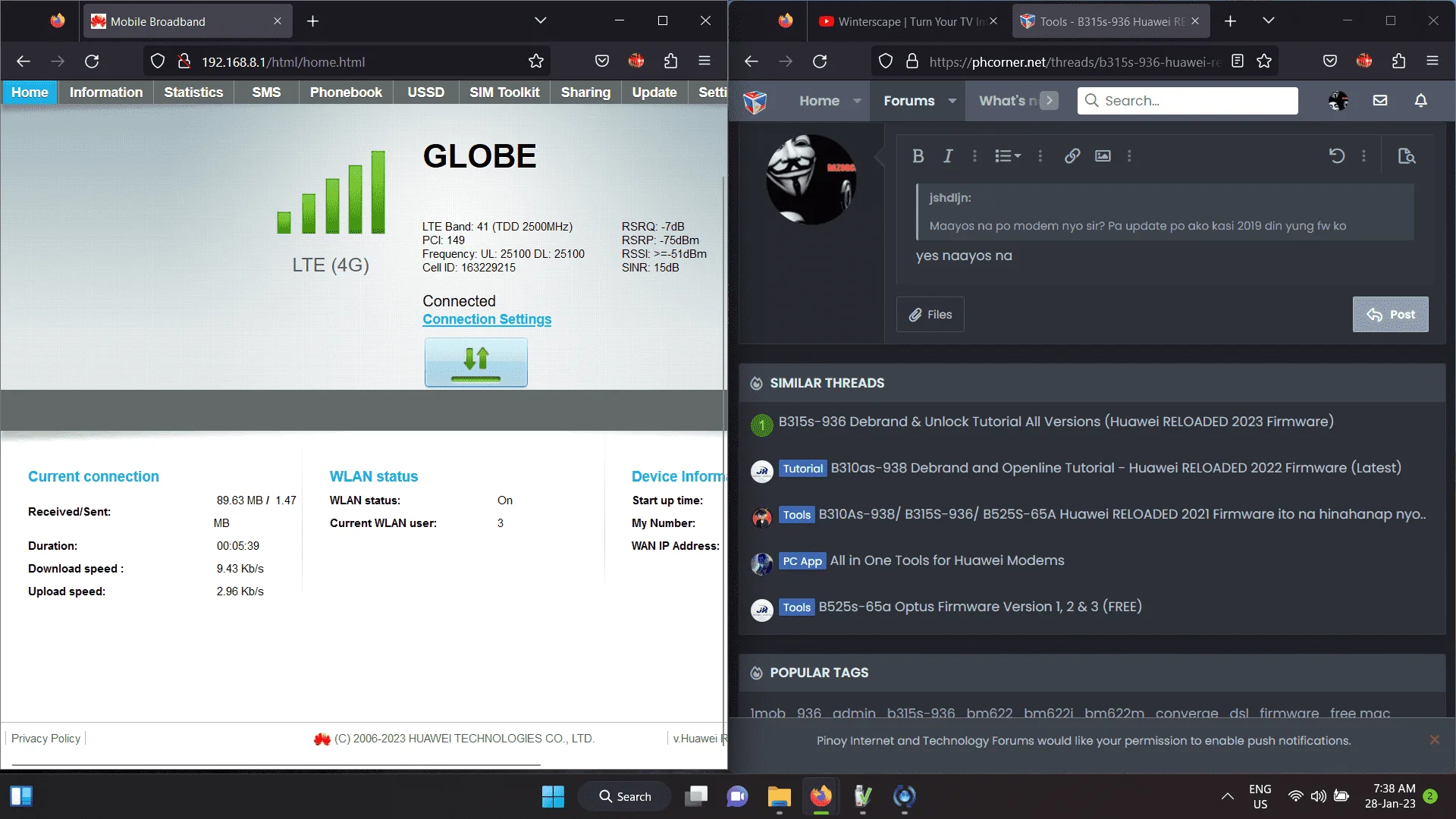Undo the last edit in reply editor
The height and width of the screenshot is (819, 1456).
tap(1336, 156)
